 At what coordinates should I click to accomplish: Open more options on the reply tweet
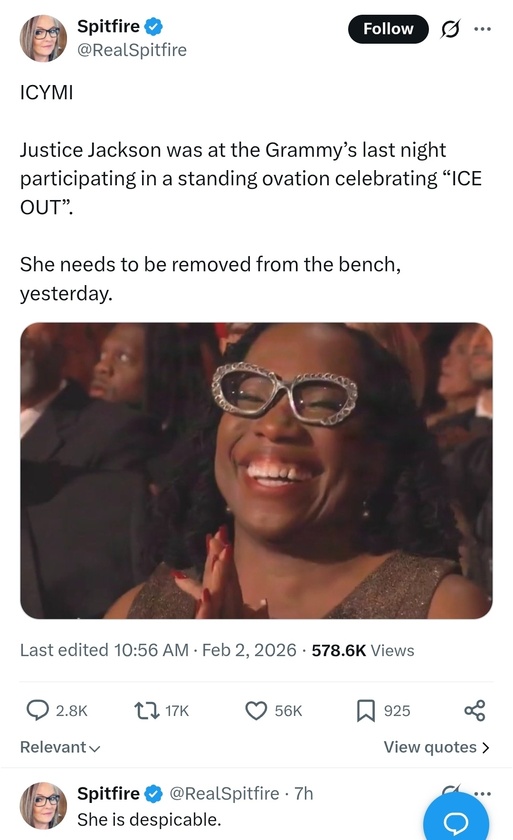click(482, 793)
